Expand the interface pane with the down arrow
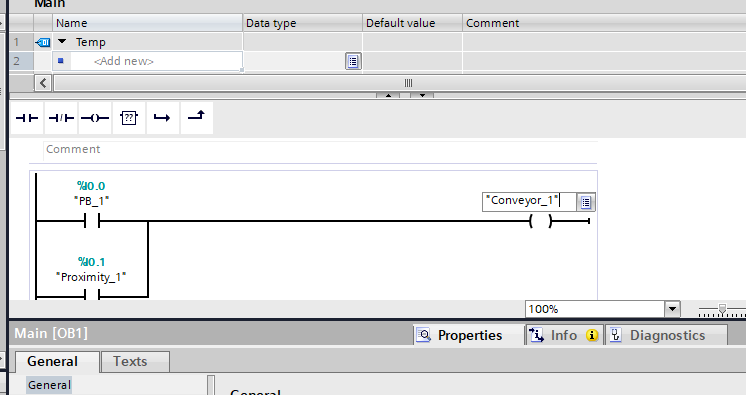Screen dimensions: 746x395 click(x=422, y=96)
